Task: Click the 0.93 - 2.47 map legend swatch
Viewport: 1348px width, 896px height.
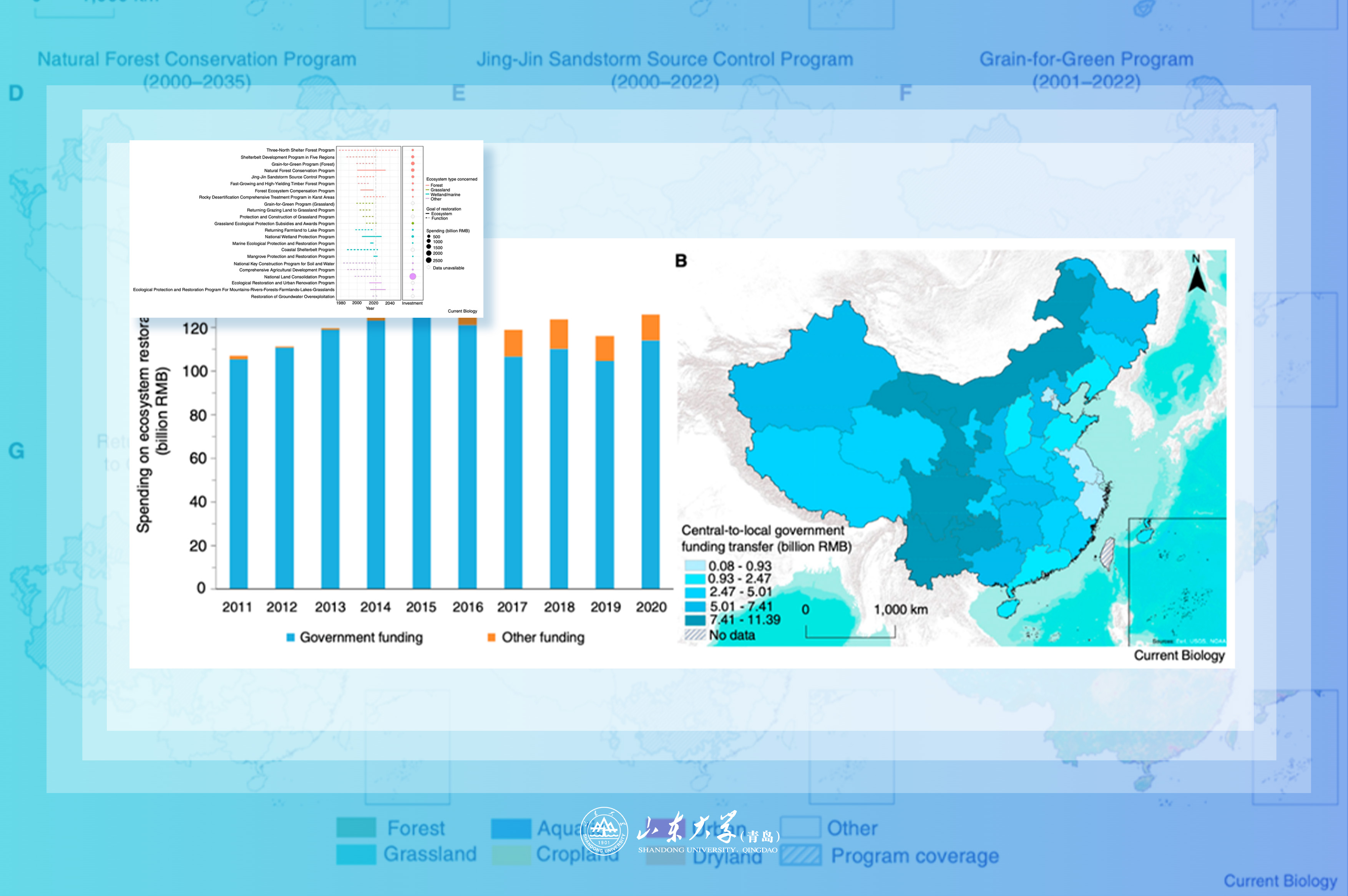Action: [x=694, y=579]
